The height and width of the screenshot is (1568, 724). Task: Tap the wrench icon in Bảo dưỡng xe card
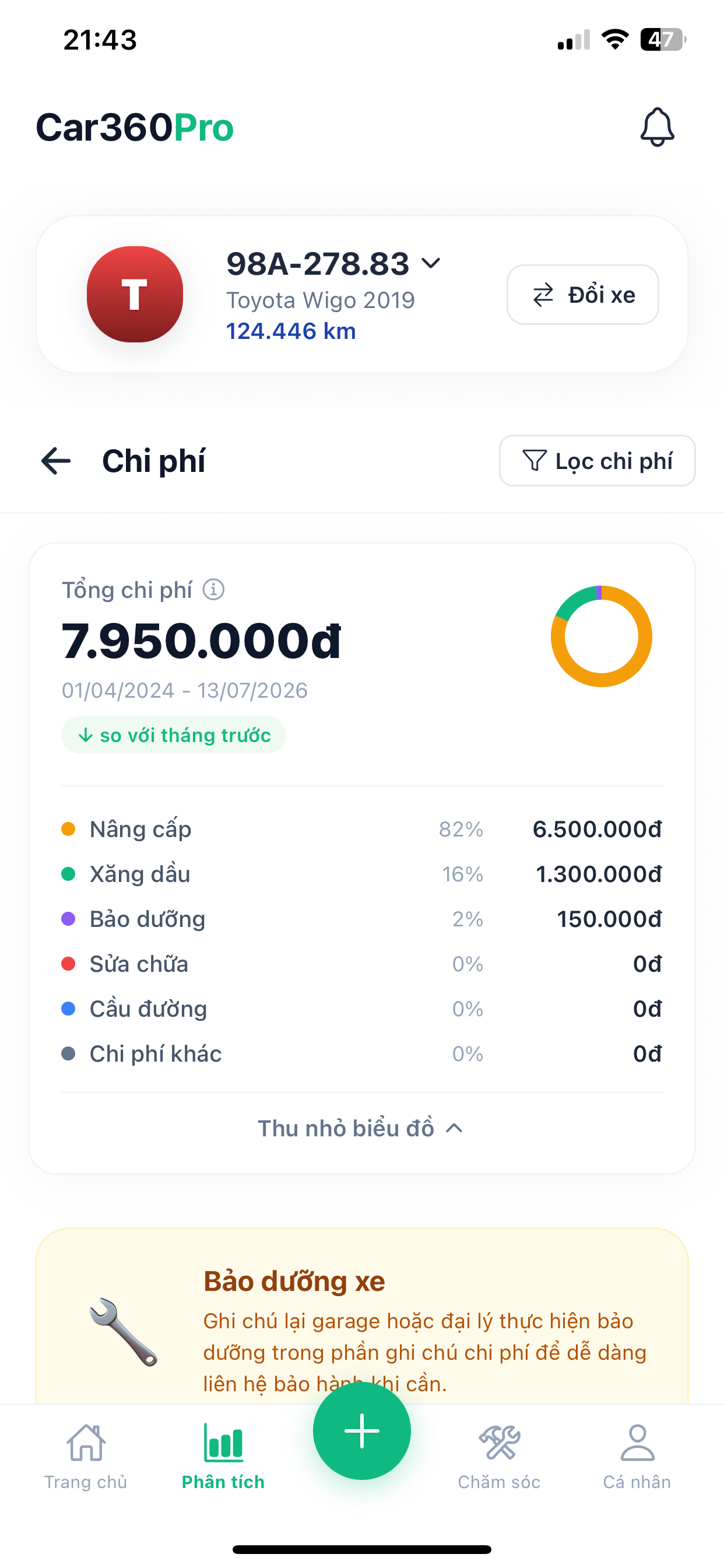tap(124, 1333)
